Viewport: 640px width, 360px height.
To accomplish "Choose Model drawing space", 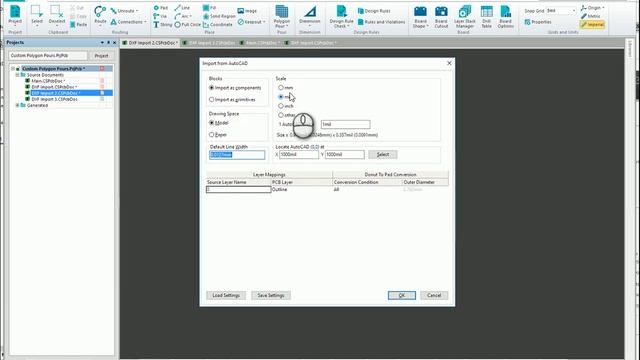I will pos(219,123).
